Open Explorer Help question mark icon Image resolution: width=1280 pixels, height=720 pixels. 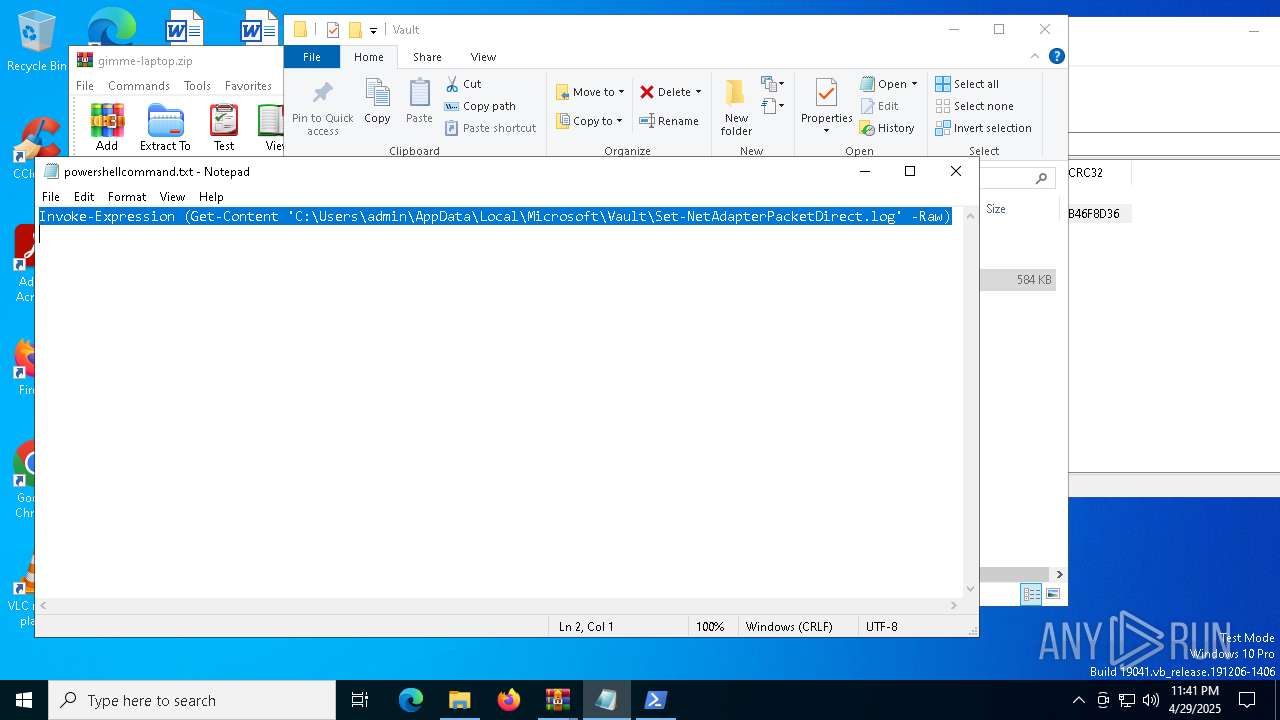1056,57
